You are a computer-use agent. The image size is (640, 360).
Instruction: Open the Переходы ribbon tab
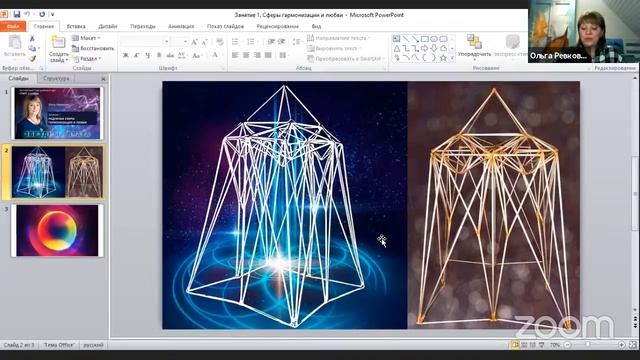[x=143, y=26]
